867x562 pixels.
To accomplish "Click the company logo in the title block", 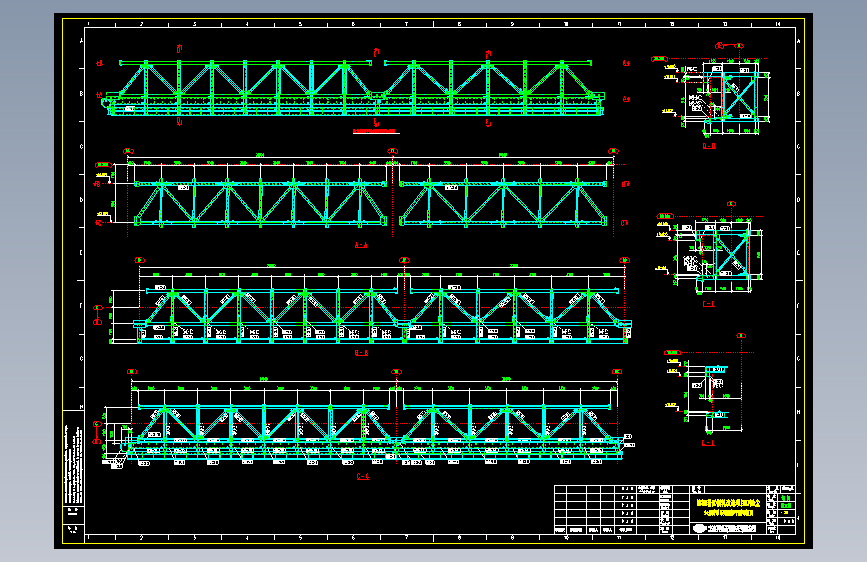I will tap(699, 528).
